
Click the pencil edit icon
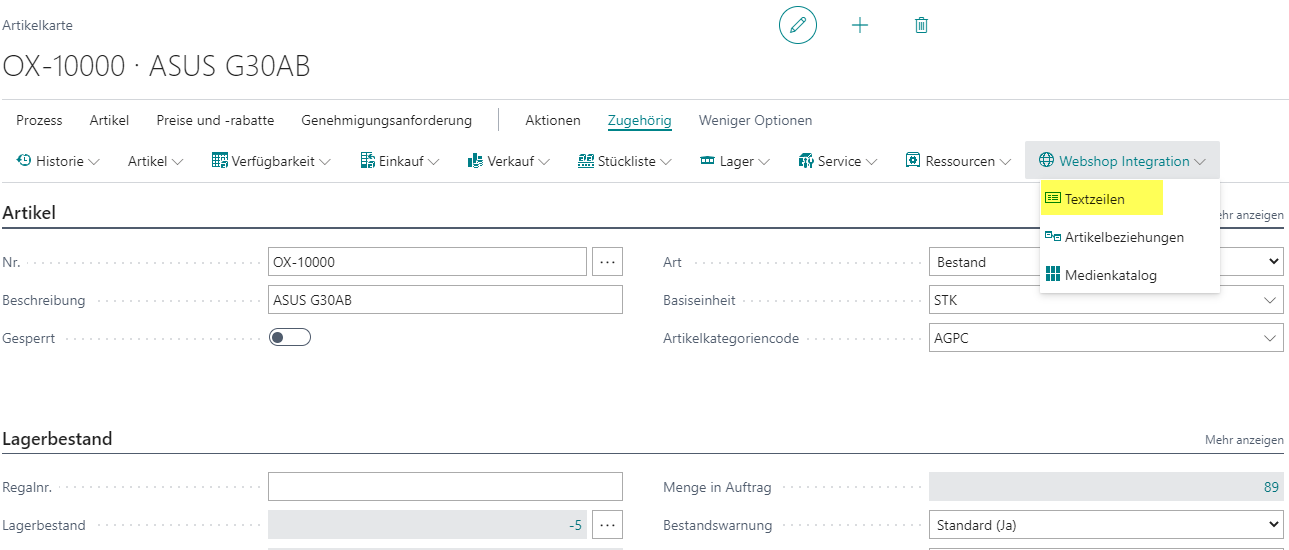[x=798, y=25]
